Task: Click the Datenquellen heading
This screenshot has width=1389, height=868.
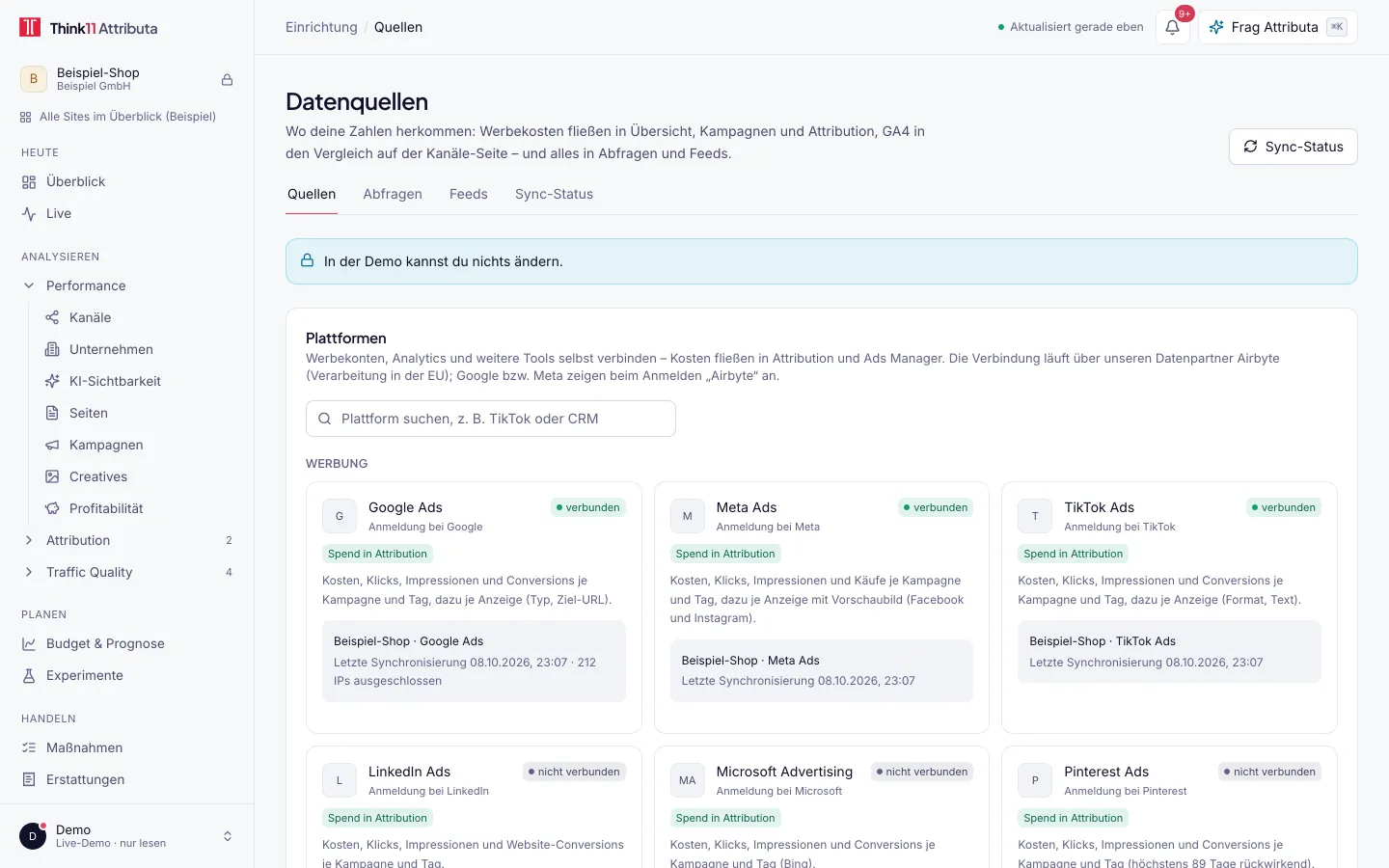Action: tap(357, 101)
